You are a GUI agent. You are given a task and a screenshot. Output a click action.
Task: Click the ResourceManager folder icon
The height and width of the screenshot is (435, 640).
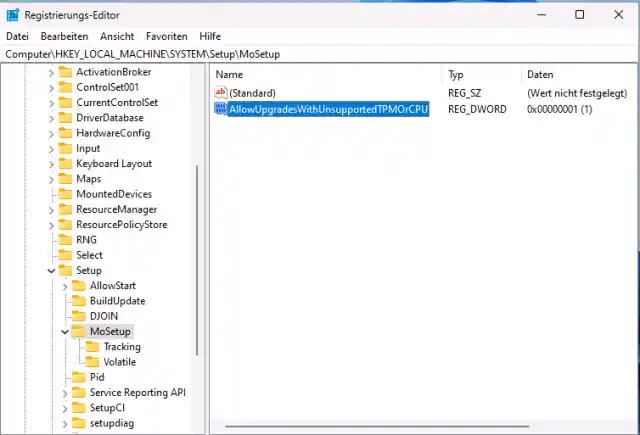pos(65,209)
